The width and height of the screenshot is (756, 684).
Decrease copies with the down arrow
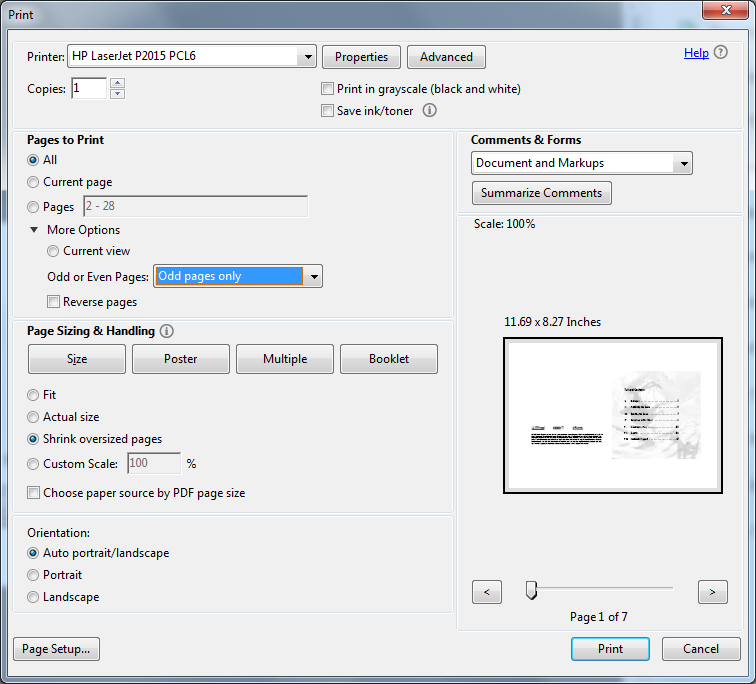coord(117,94)
